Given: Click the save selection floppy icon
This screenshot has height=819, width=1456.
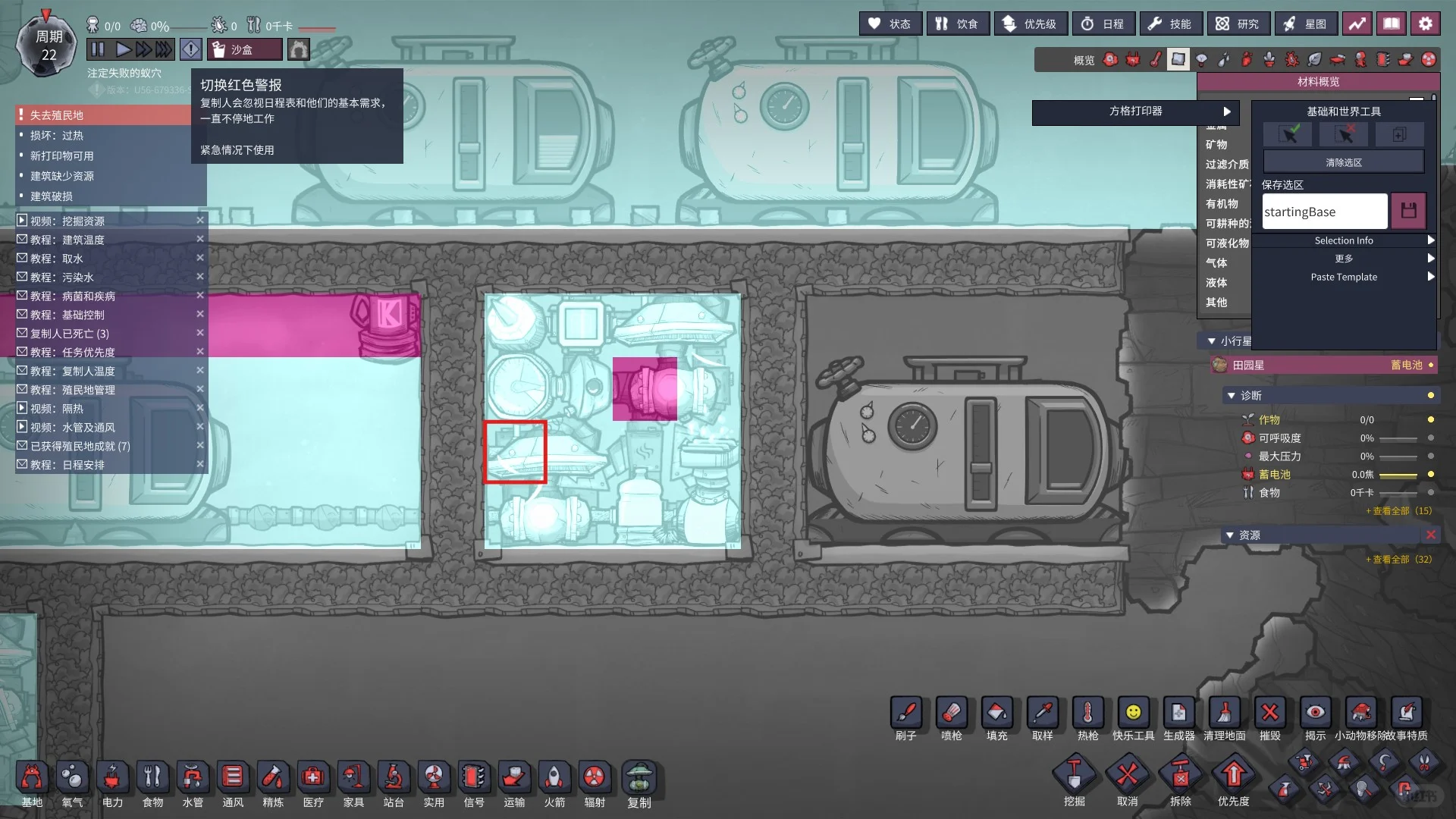Looking at the screenshot, I should (1408, 211).
